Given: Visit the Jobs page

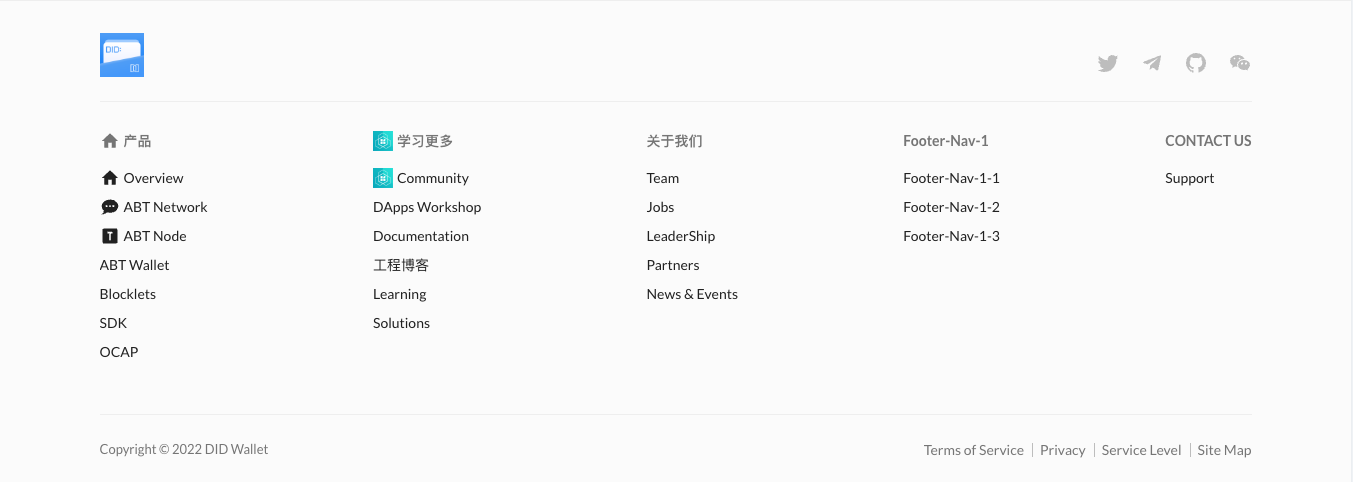Looking at the screenshot, I should pyautogui.click(x=661, y=207).
